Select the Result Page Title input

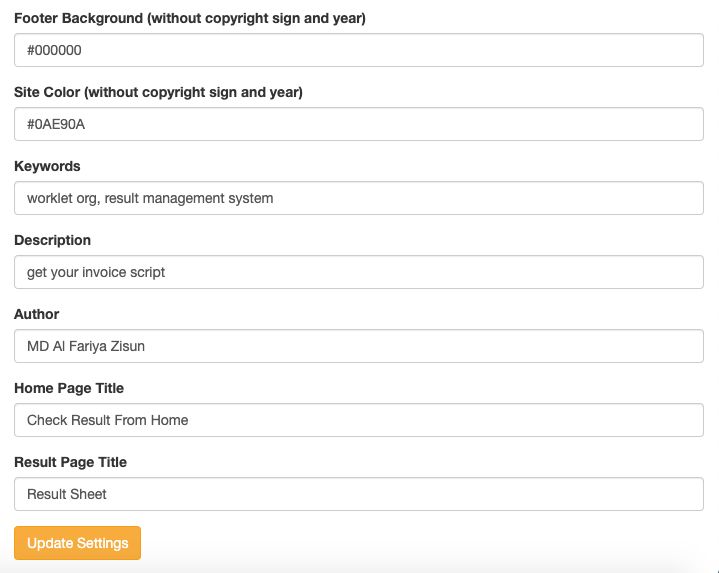pos(359,494)
